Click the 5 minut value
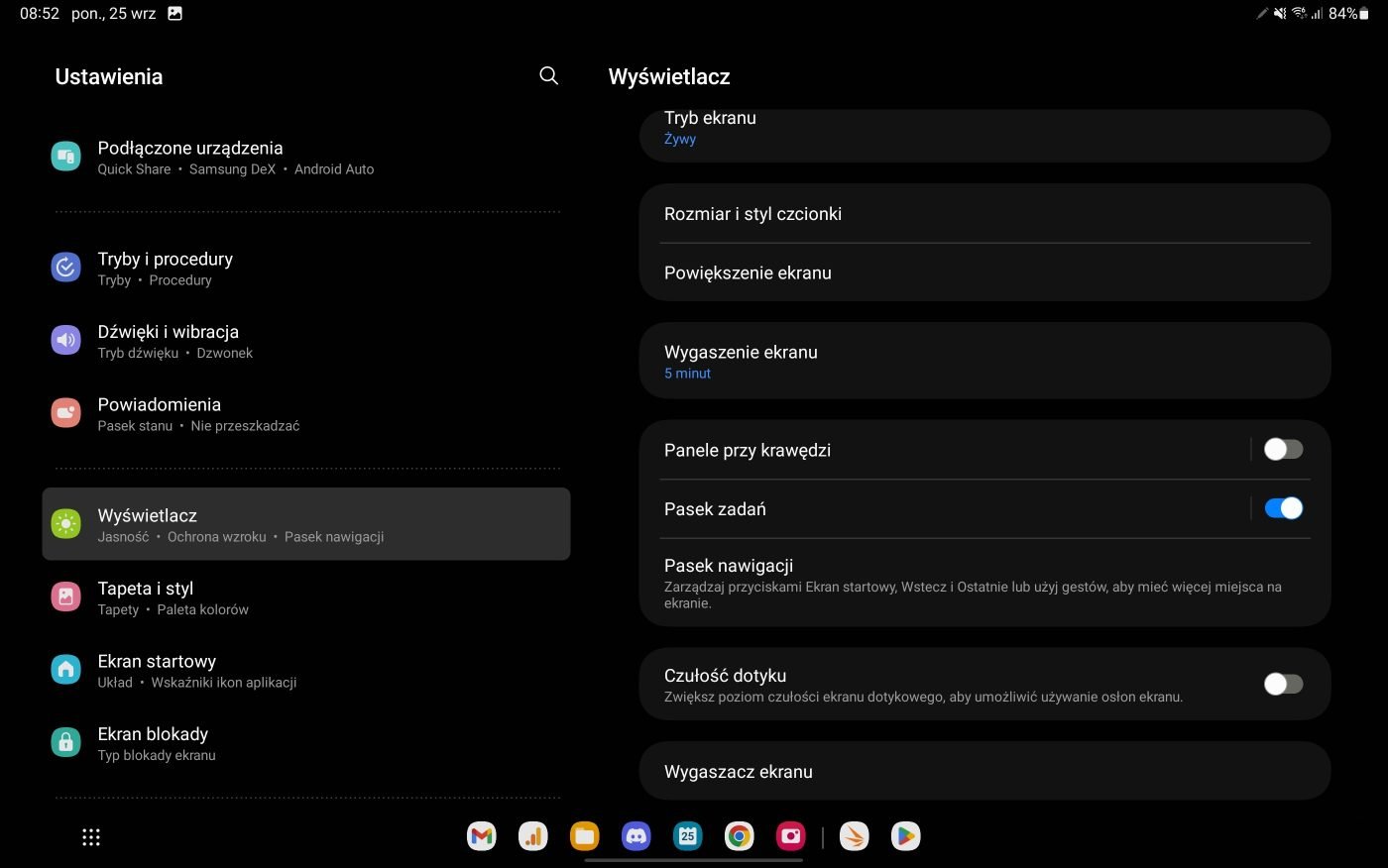Screen dimensions: 1388x868 (687, 374)
